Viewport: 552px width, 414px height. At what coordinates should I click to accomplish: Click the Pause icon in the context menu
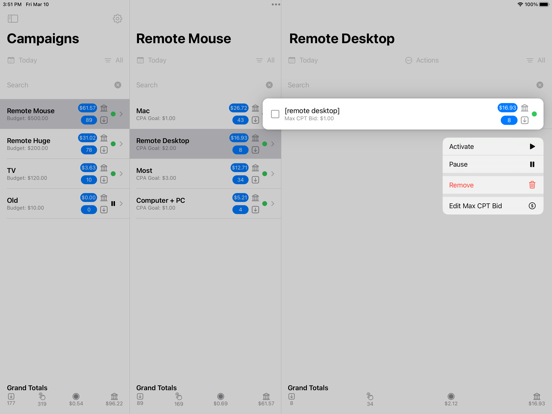[532, 164]
